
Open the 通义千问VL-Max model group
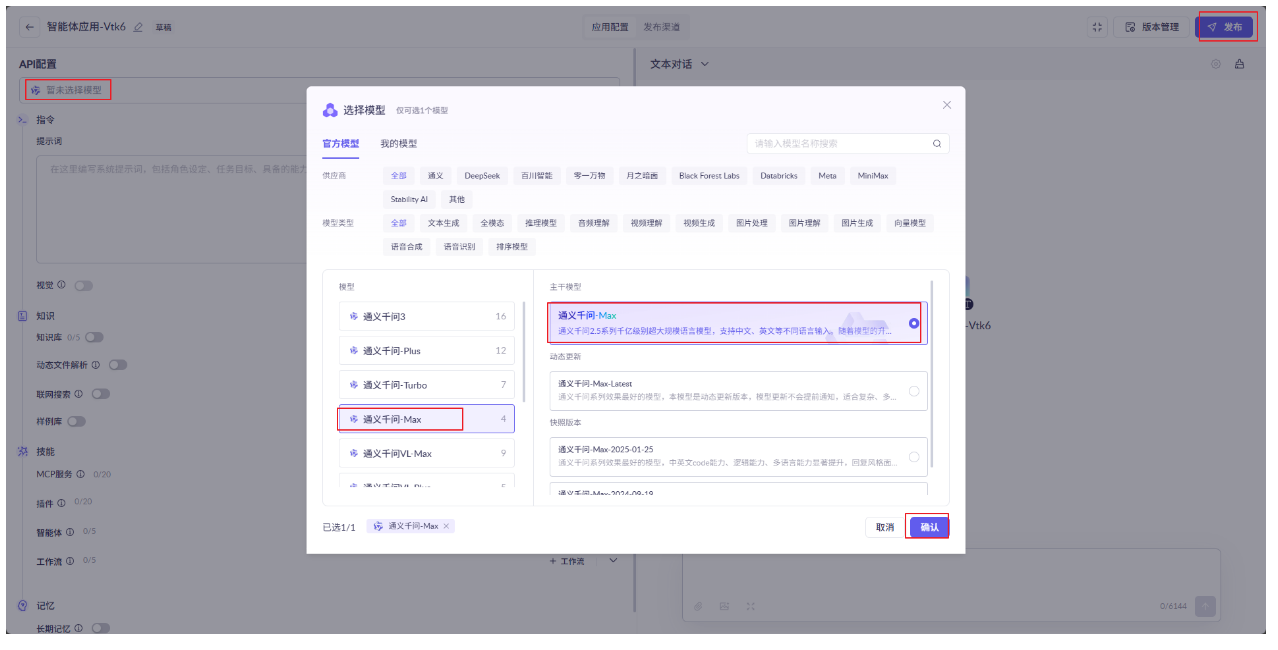[427, 453]
